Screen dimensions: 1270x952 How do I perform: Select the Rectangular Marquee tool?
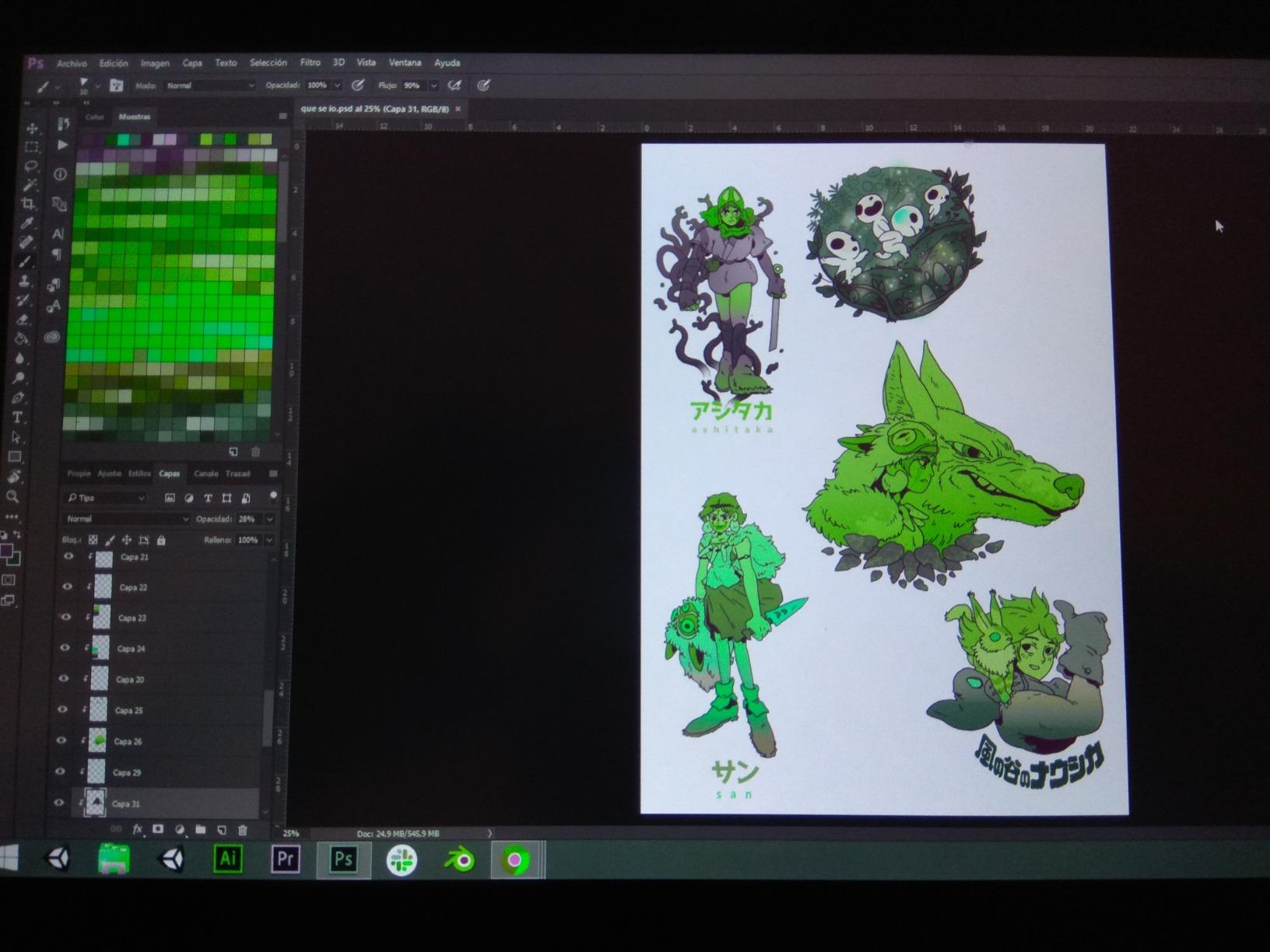(x=31, y=147)
